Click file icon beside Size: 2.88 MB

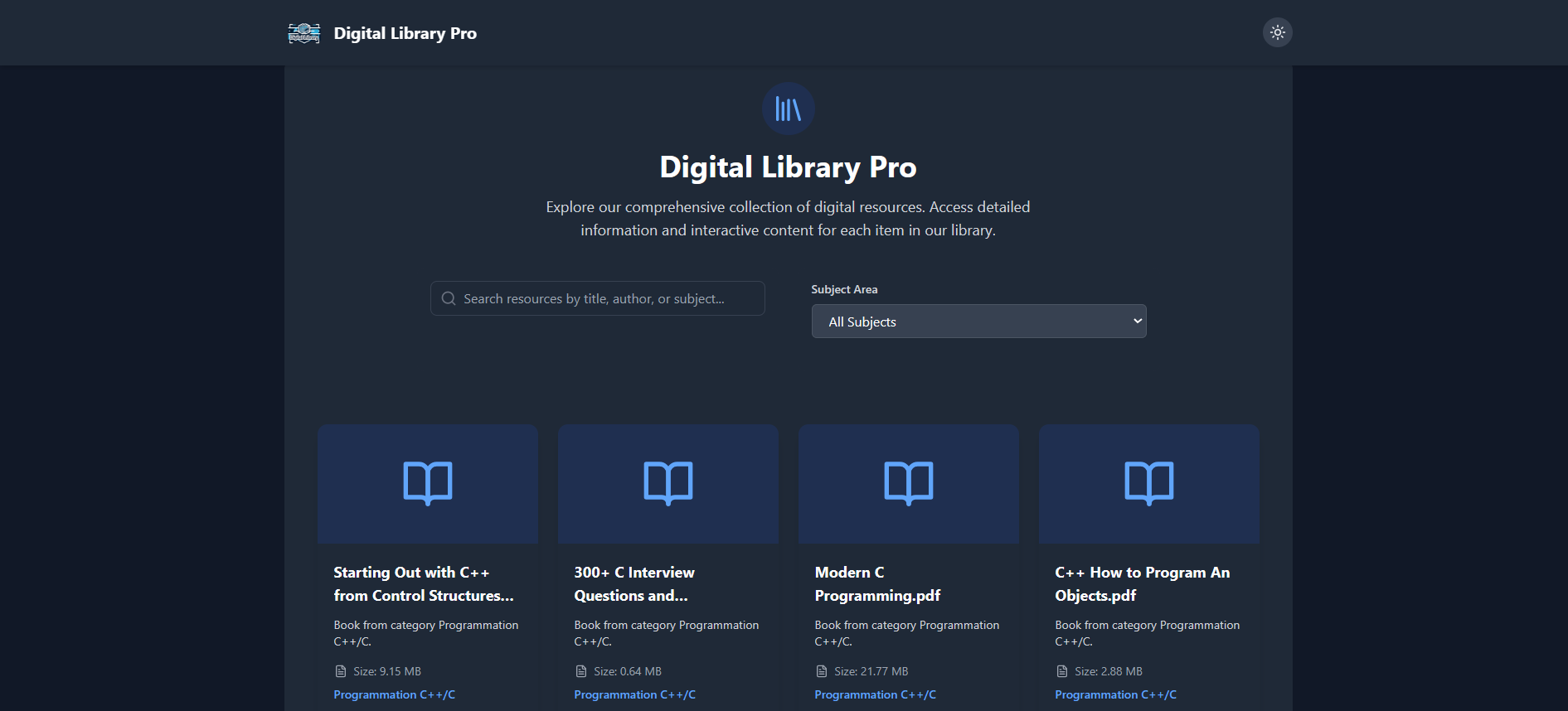click(1061, 671)
